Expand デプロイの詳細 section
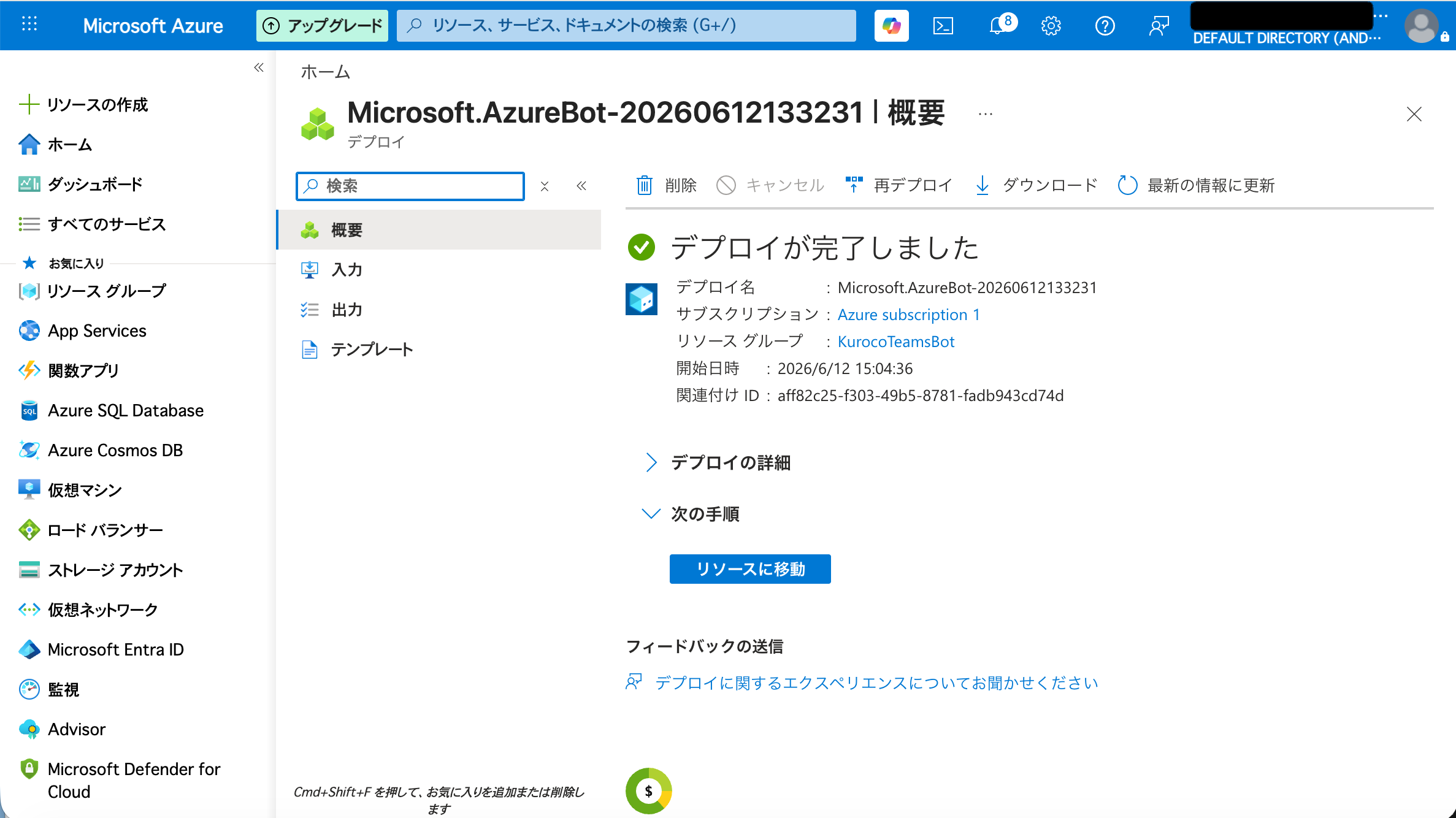The width and height of the screenshot is (1456, 818). pyautogui.click(x=718, y=462)
